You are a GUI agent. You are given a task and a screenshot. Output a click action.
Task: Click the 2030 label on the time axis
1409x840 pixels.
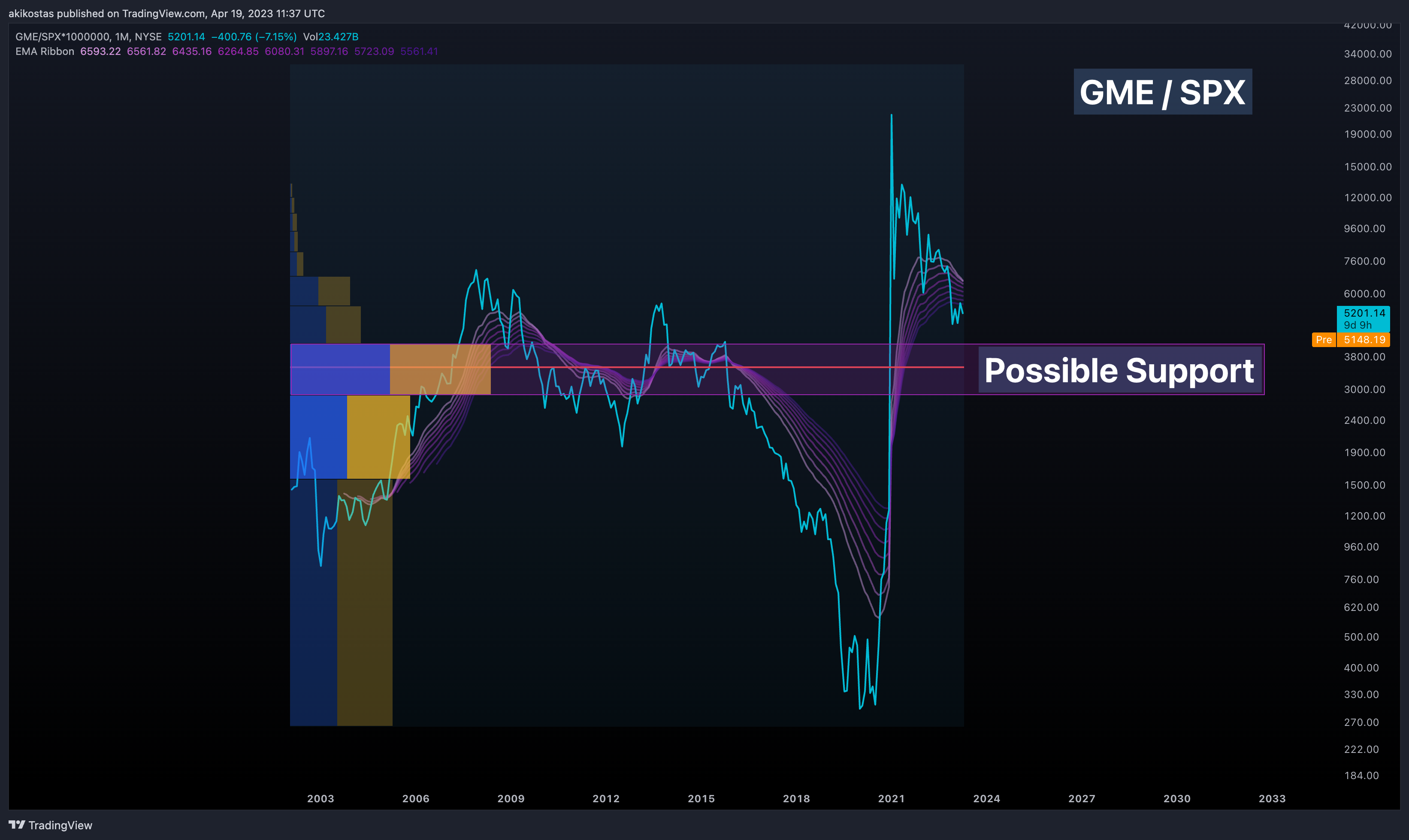(x=1176, y=799)
